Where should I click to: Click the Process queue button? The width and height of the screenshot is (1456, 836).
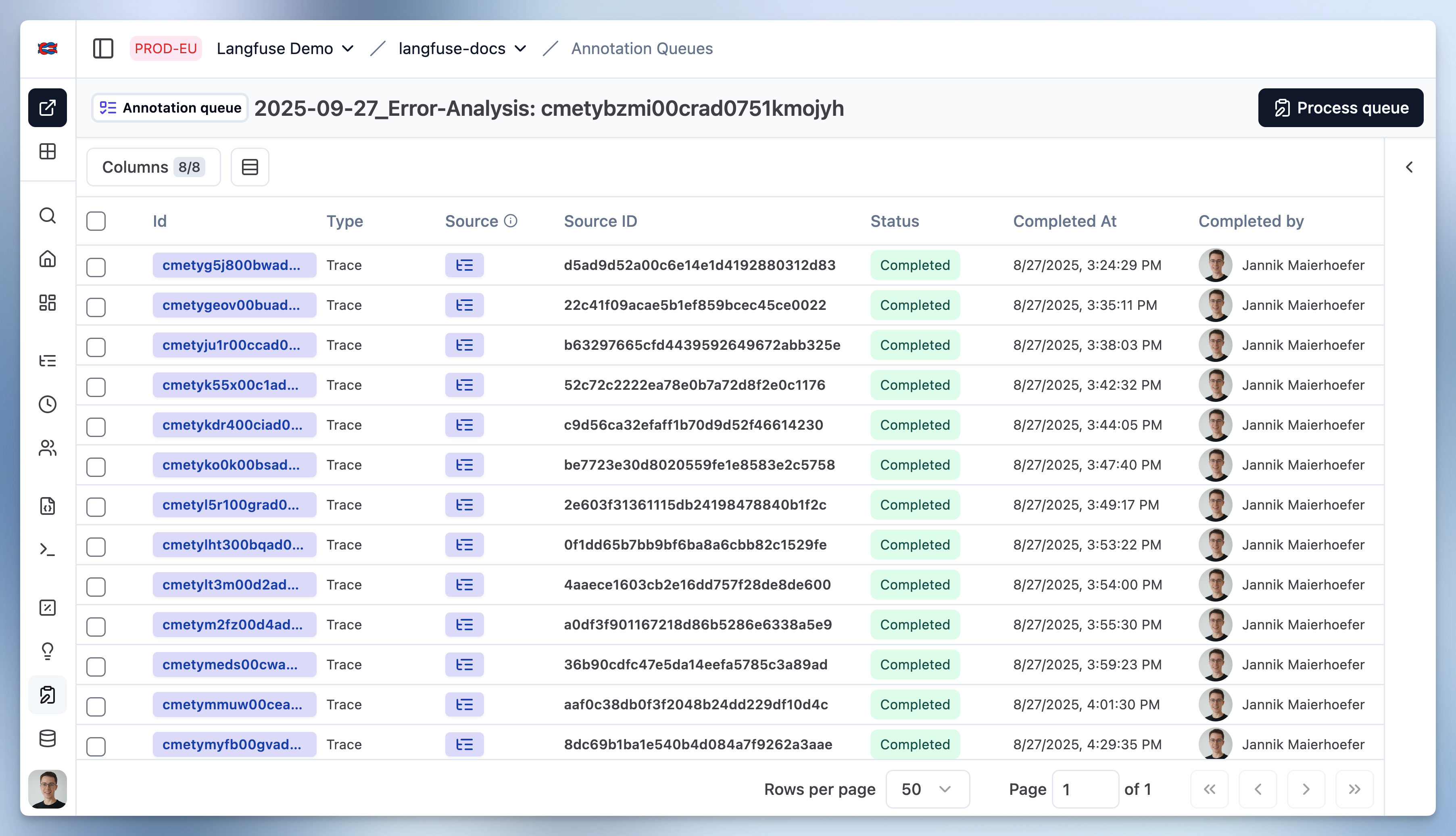pyautogui.click(x=1340, y=108)
